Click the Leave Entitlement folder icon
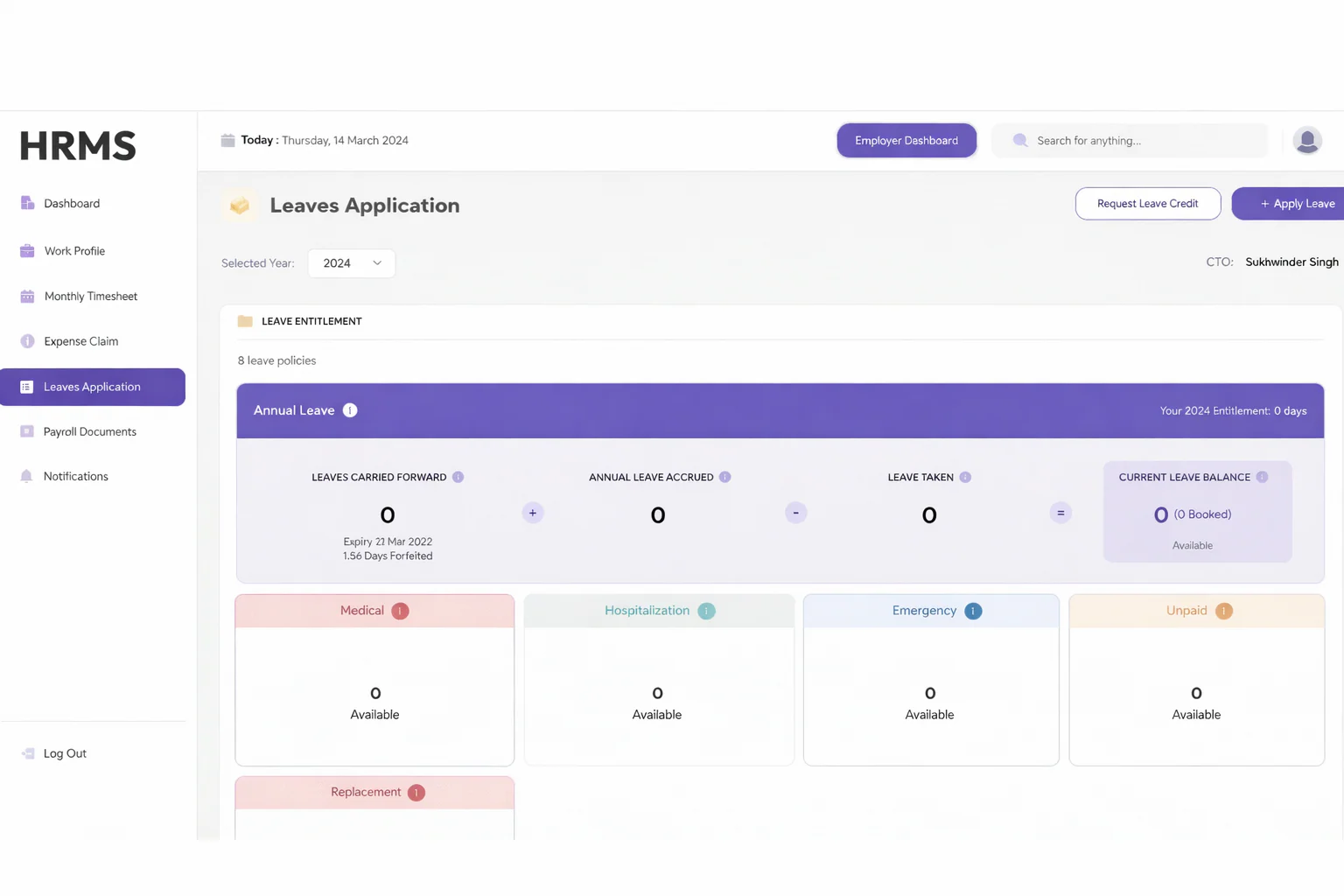This screenshot has height=896, width=1344. [x=245, y=321]
